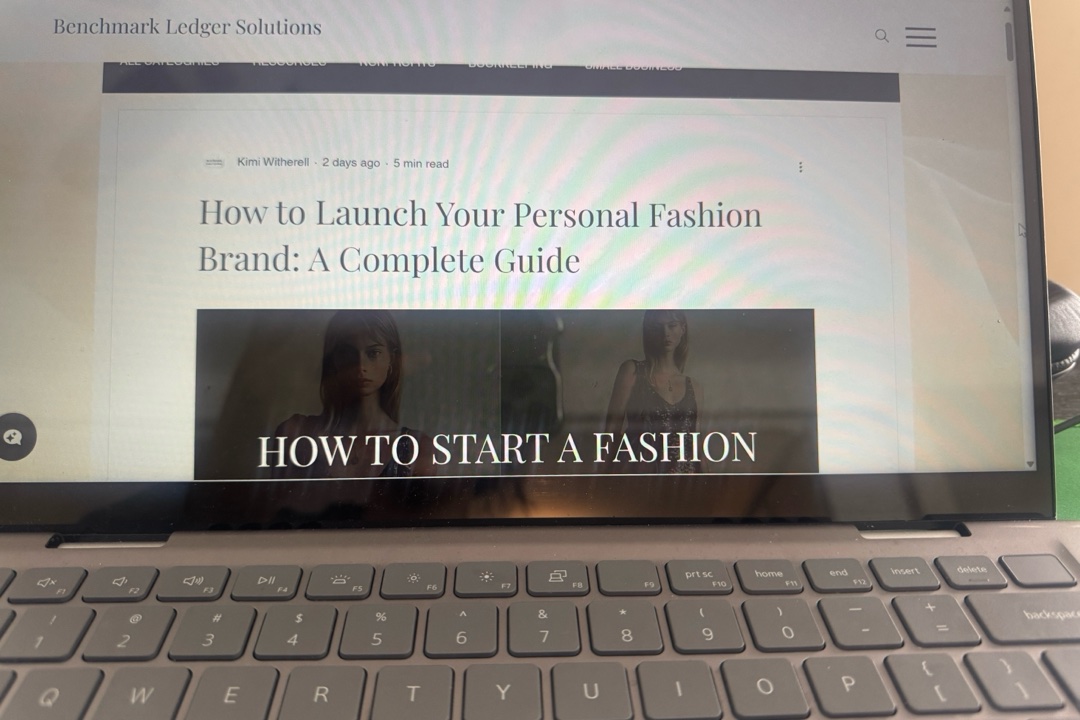The height and width of the screenshot is (720, 1080).
Task: Click the '5 min read' label
Action: (421, 164)
